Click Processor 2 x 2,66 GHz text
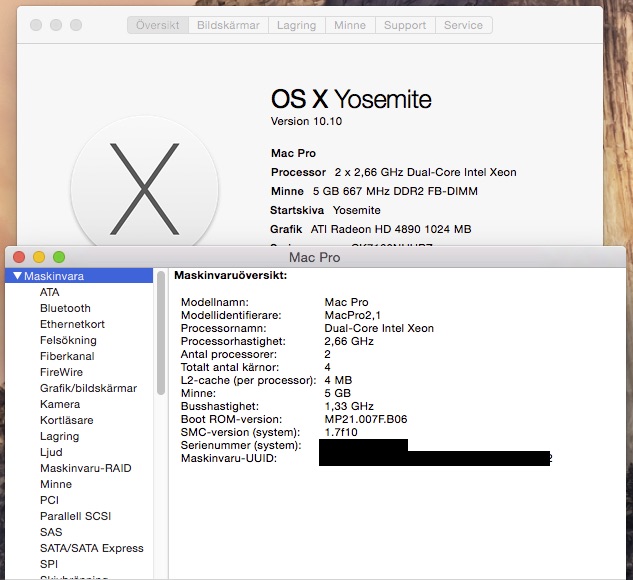633x580 pixels. click(394, 172)
